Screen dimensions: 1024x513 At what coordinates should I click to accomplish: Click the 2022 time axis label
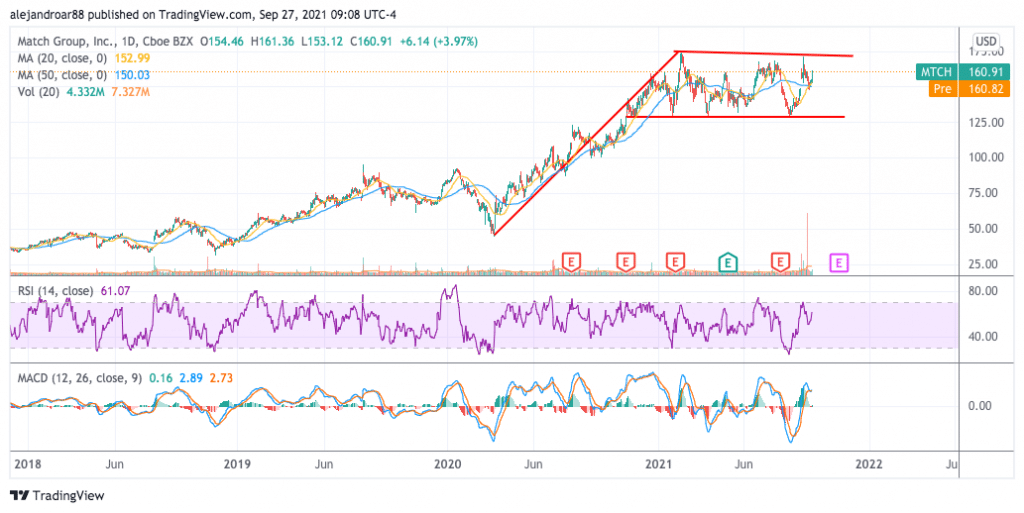pyautogui.click(x=869, y=464)
